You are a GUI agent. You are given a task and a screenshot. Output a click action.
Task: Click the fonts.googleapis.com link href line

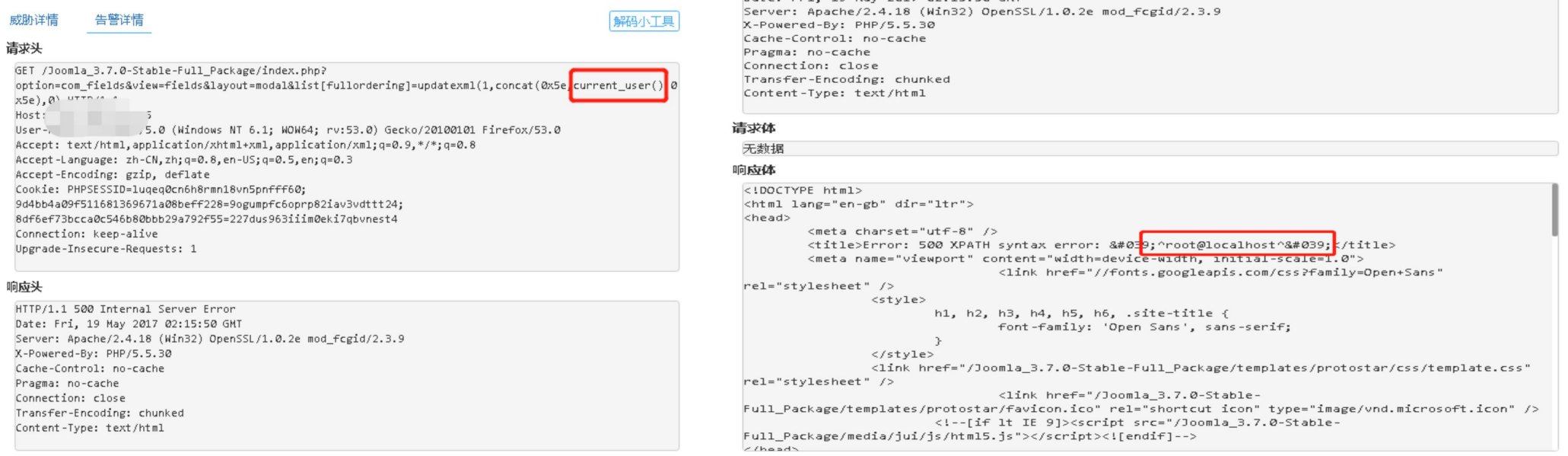(x=1220, y=273)
